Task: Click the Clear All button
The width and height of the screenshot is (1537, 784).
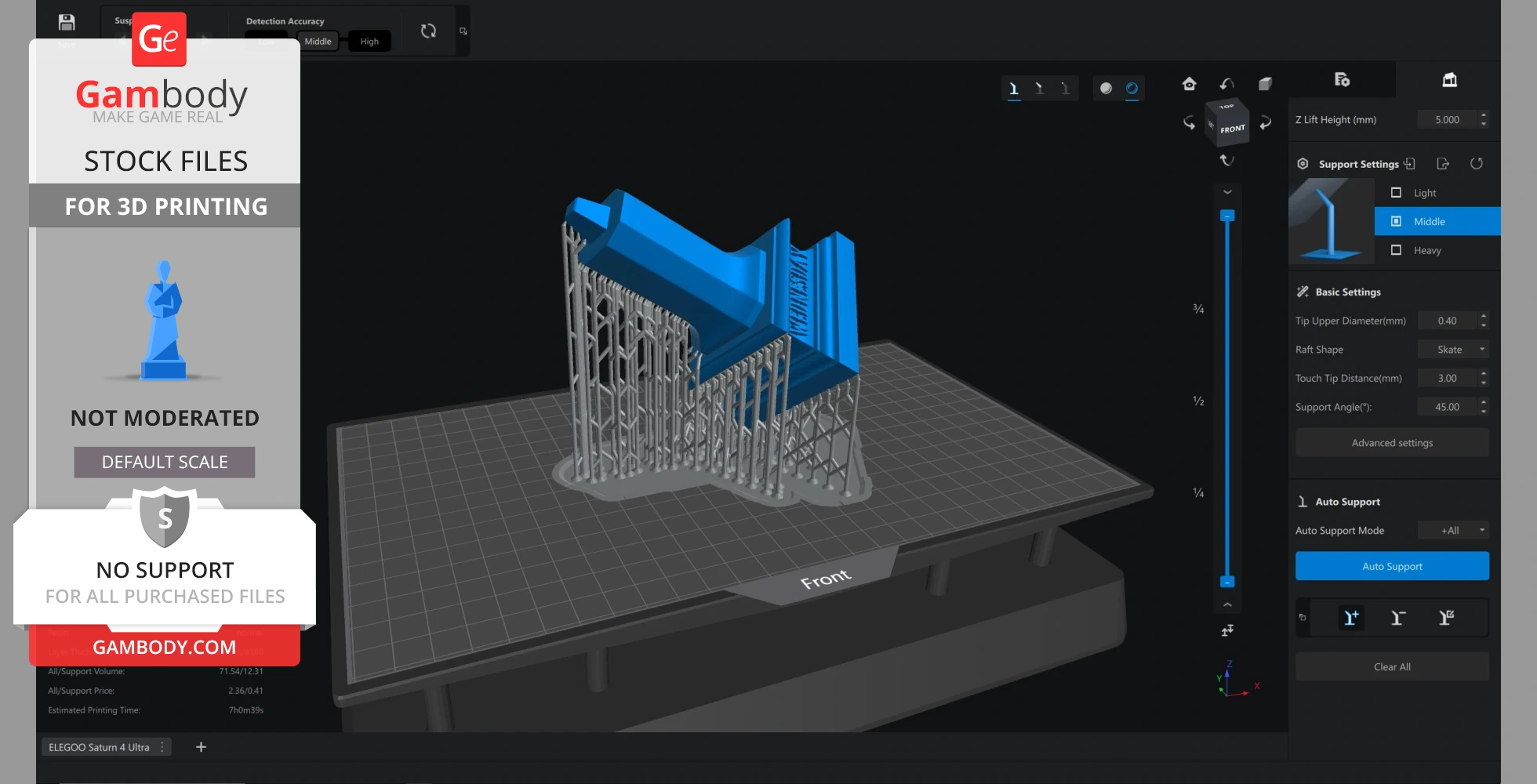Action: click(1392, 667)
